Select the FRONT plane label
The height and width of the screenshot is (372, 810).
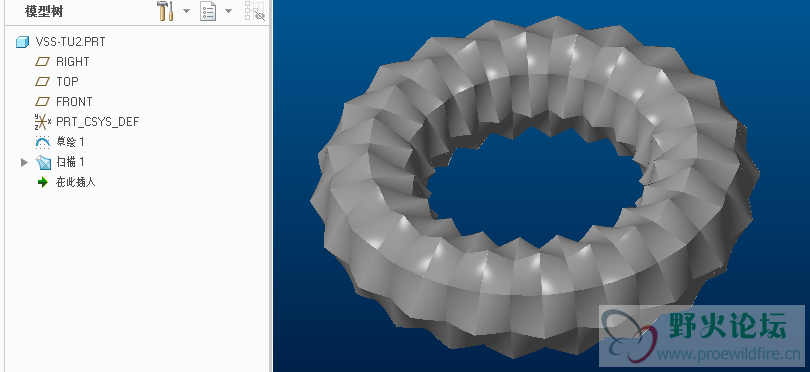pyautogui.click(x=74, y=102)
